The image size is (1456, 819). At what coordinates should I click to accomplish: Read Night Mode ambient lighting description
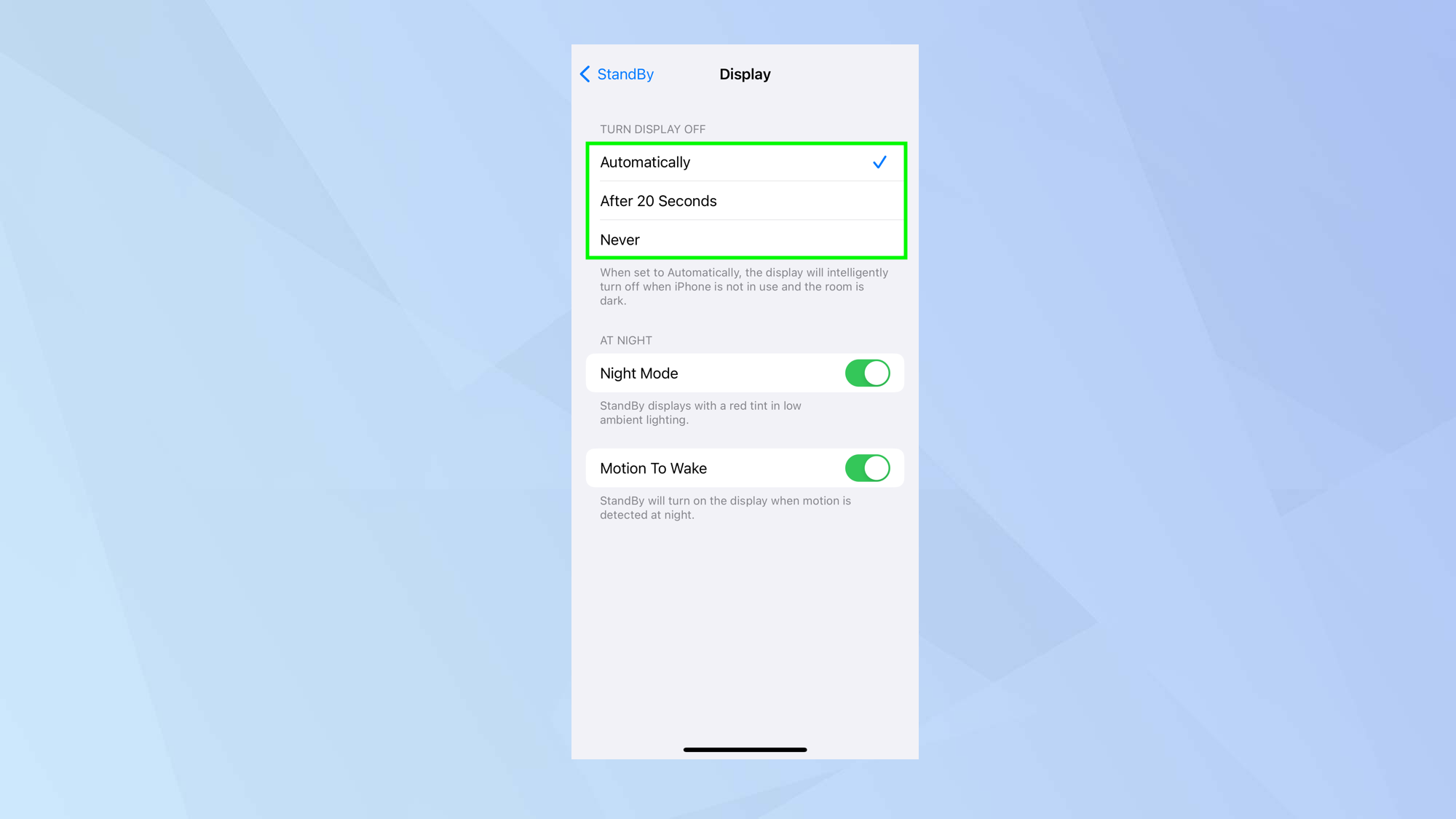[700, 413]
